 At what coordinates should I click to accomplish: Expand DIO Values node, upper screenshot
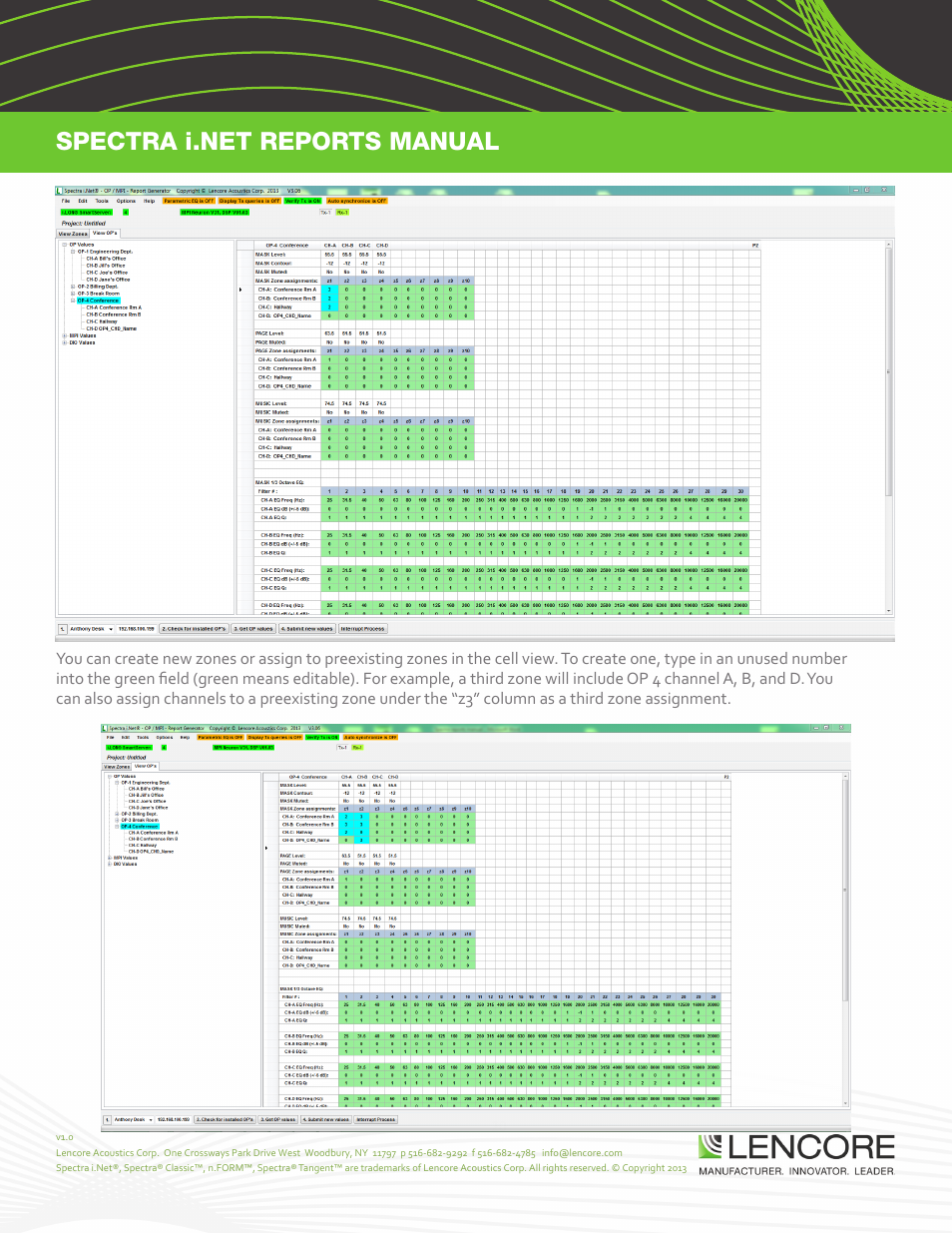click(65, 342)
